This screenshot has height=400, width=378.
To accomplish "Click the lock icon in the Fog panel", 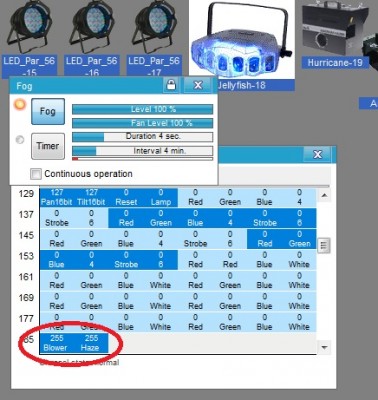I will coord(171,85).
